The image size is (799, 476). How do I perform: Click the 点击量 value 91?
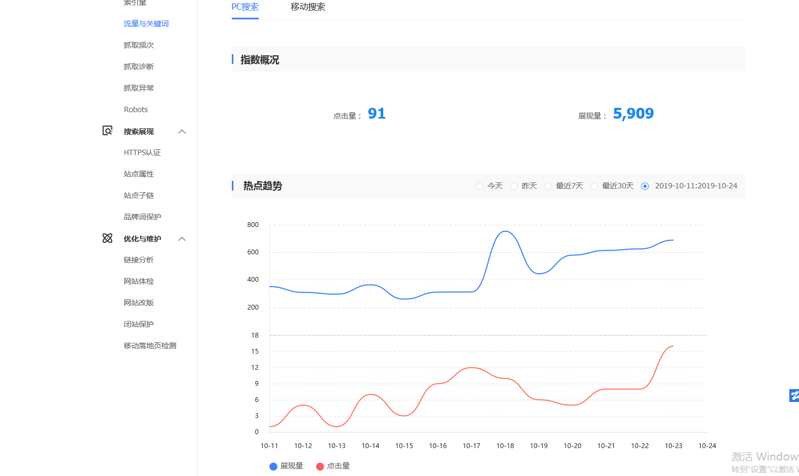377,113
